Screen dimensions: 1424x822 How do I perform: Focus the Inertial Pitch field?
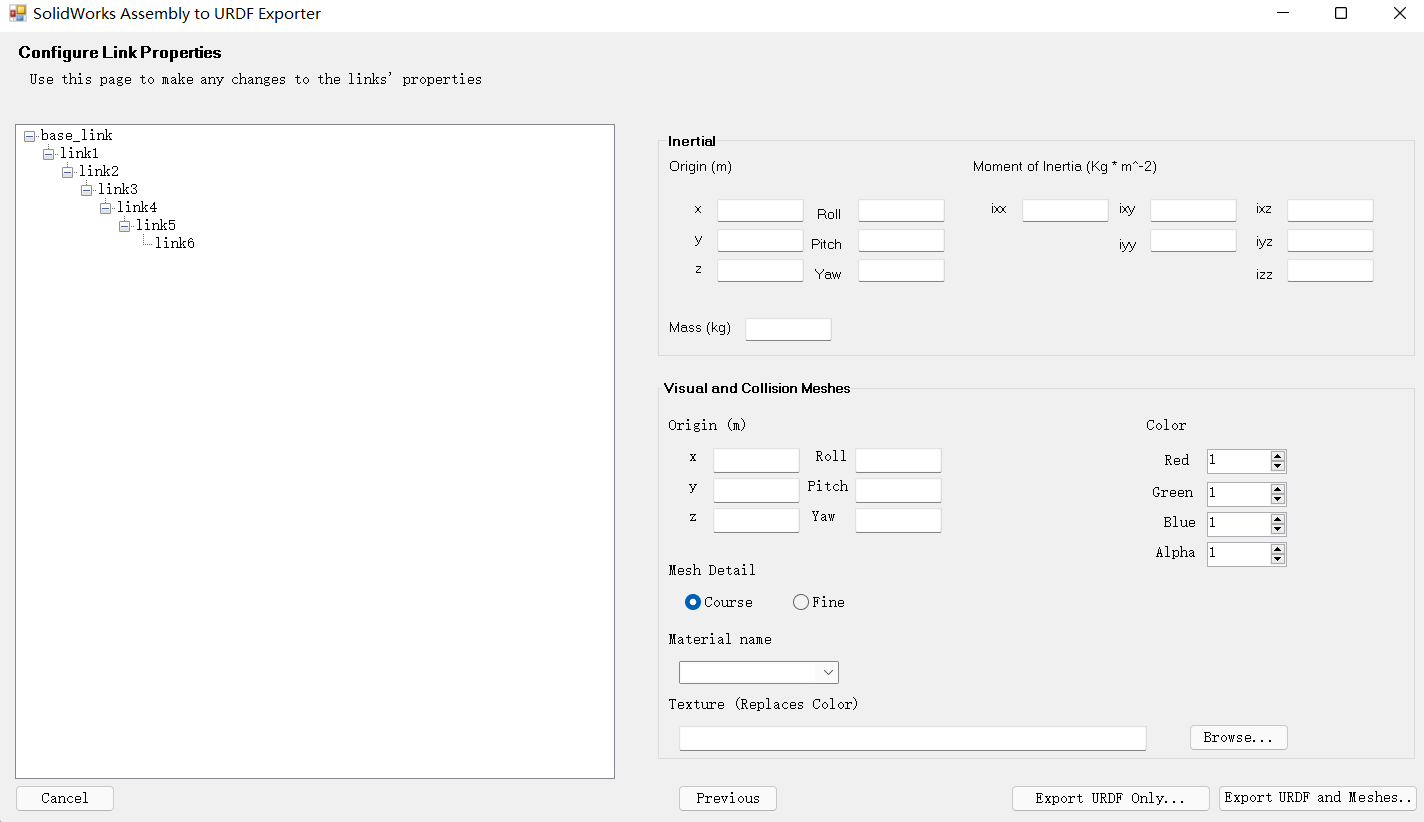point(901,240)
